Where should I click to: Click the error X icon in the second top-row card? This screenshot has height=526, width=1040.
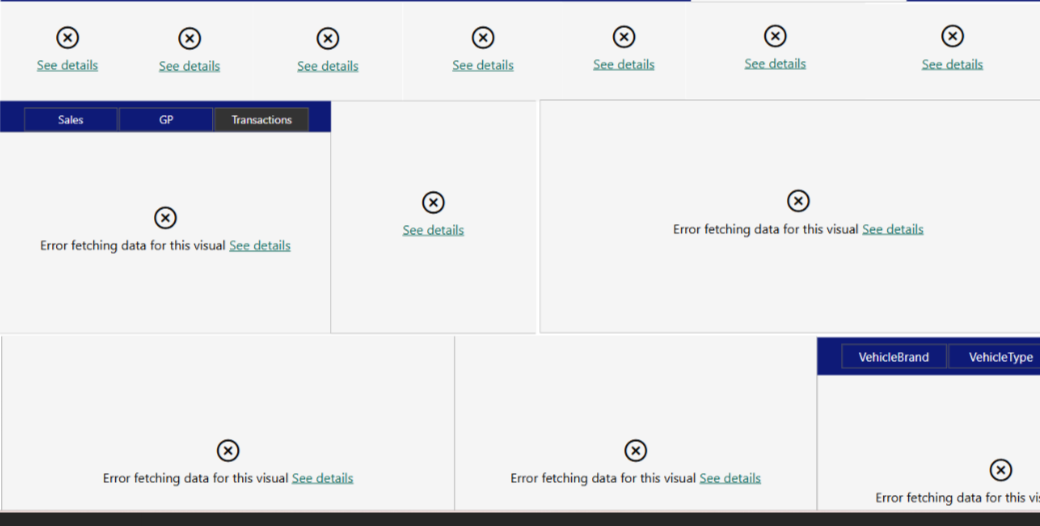coord(190,38)
